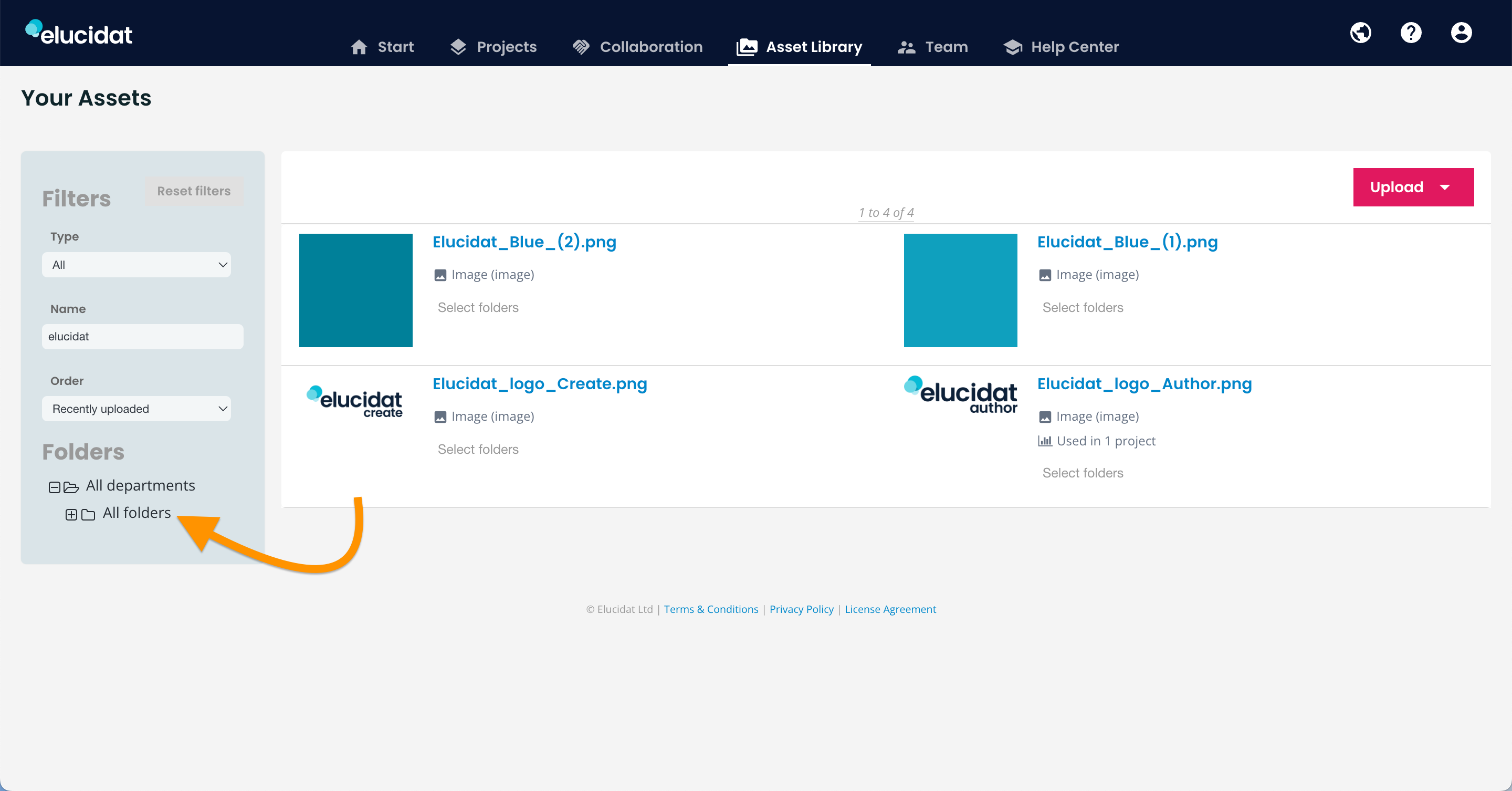Open the Elucidat_logo_Author.png asset link

coord(1144,383)
